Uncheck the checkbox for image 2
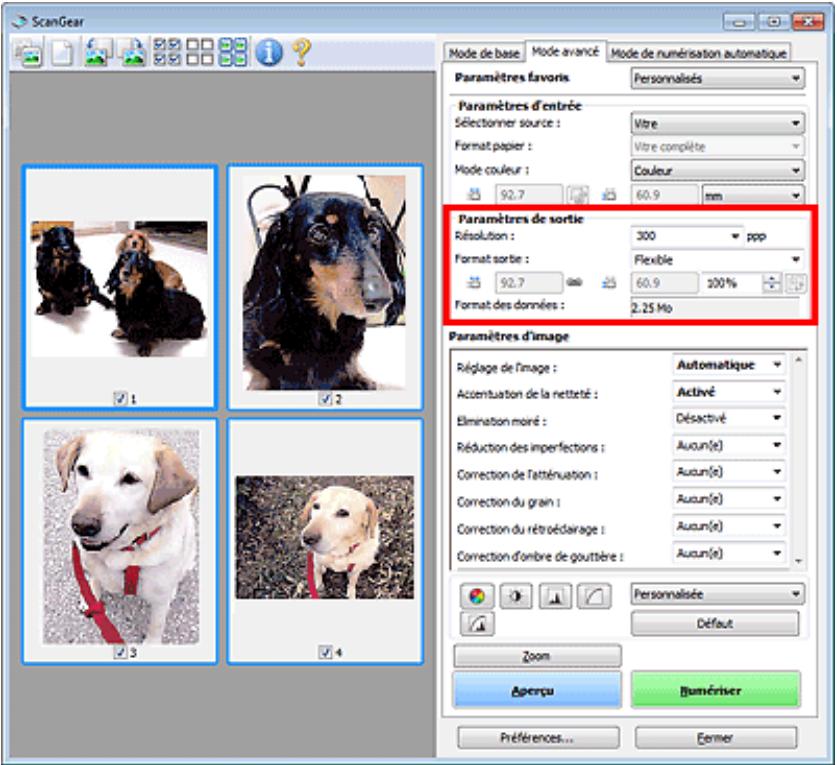The height and width of the screenshot is (765, 837). click(x=325, y=398)
